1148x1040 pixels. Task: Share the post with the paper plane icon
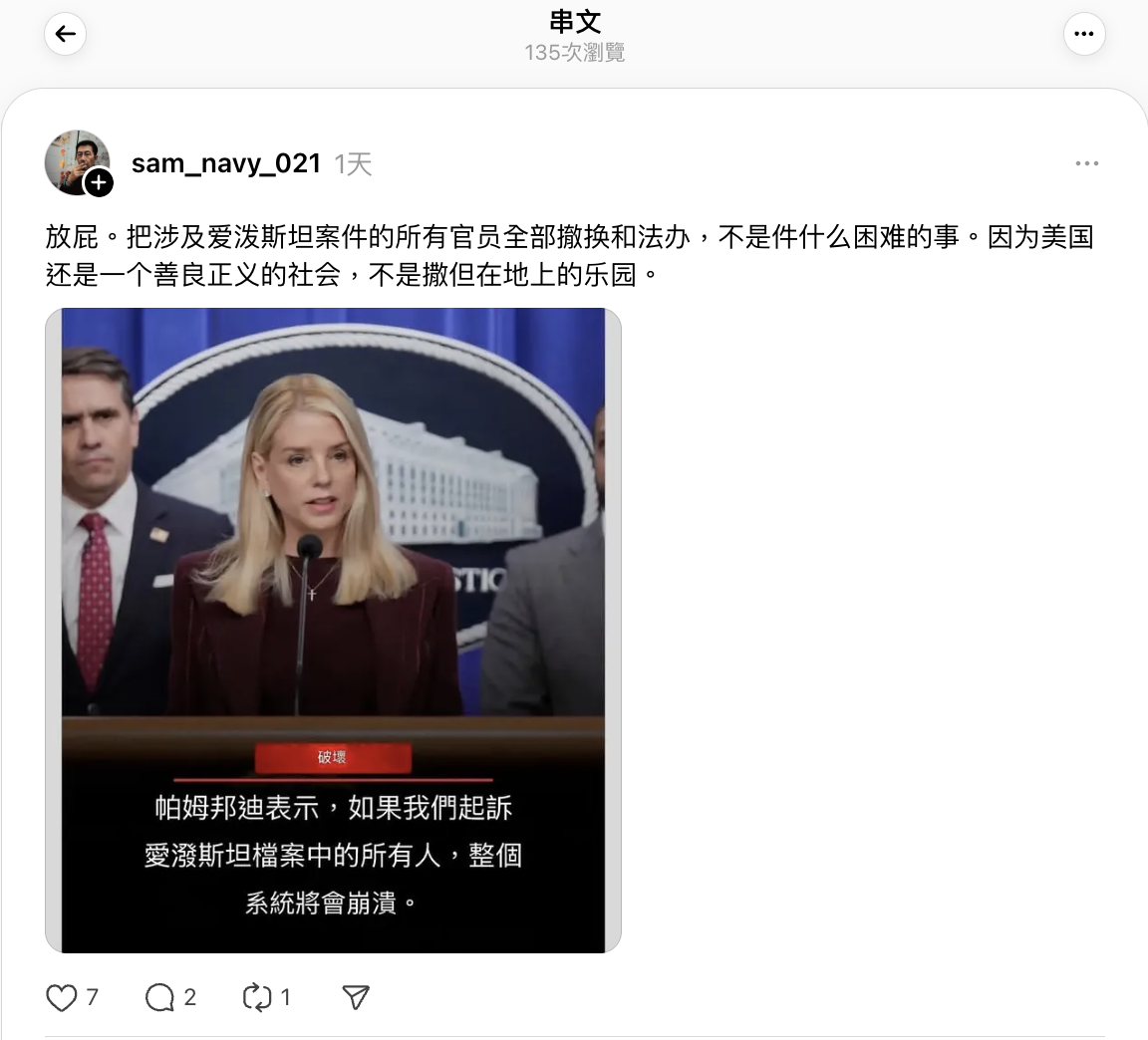coord(356,997)
